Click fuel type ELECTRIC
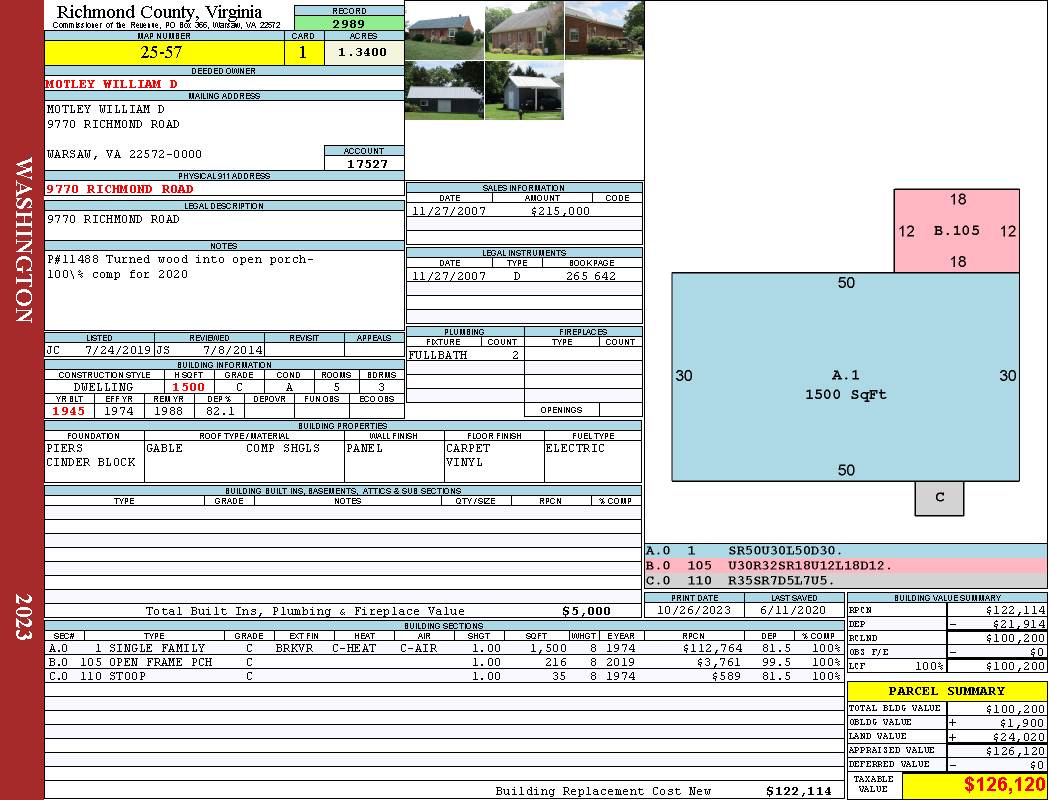This screenshot has height=800, width=1050. tap(575, 448)
